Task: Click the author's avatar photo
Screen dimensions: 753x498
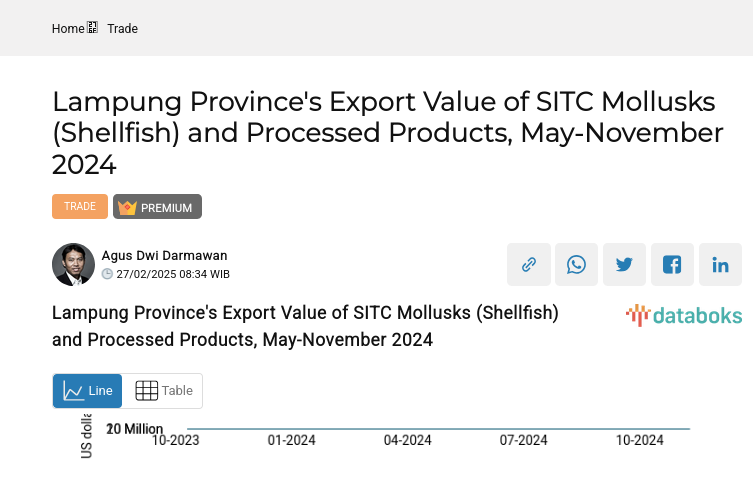Action: tap(73, 265)
